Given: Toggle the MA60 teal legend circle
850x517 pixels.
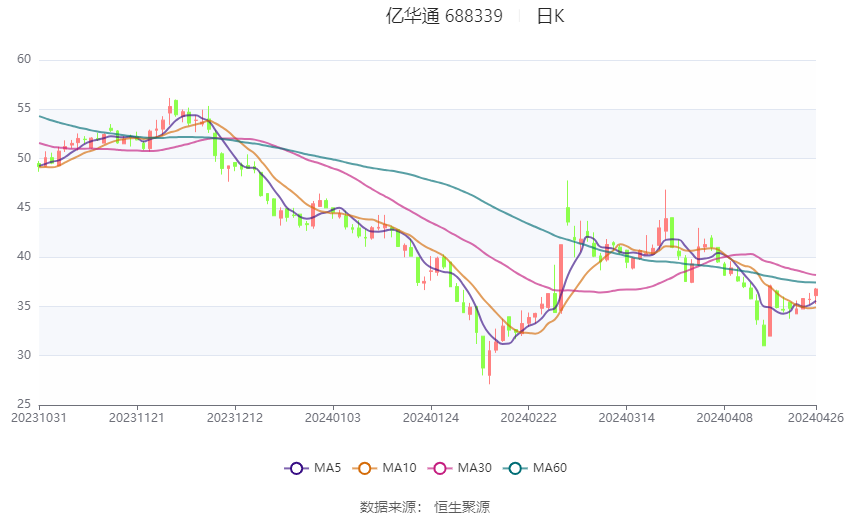Looking at the screenshot, I should pos(516,468).
